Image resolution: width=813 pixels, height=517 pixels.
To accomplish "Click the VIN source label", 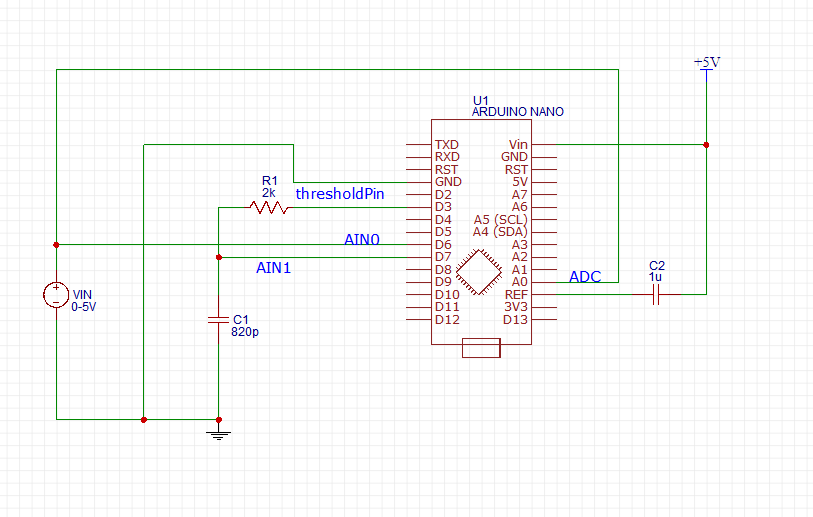I will click(82, 295).
